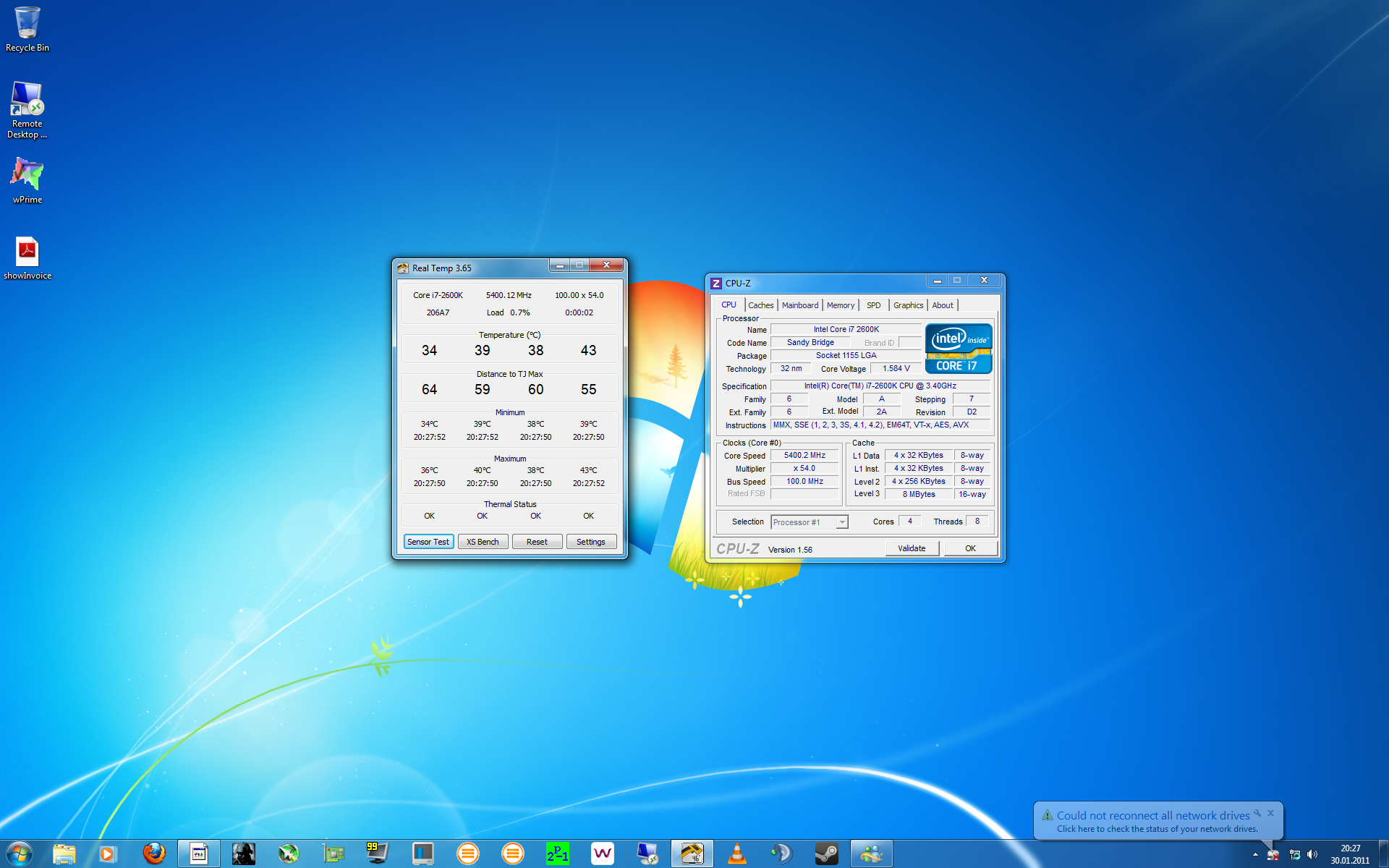The image size is (1389, 868).
Task: Switch to the Mainboard tab in CPU-Z
Action: (x=800, y=305)
